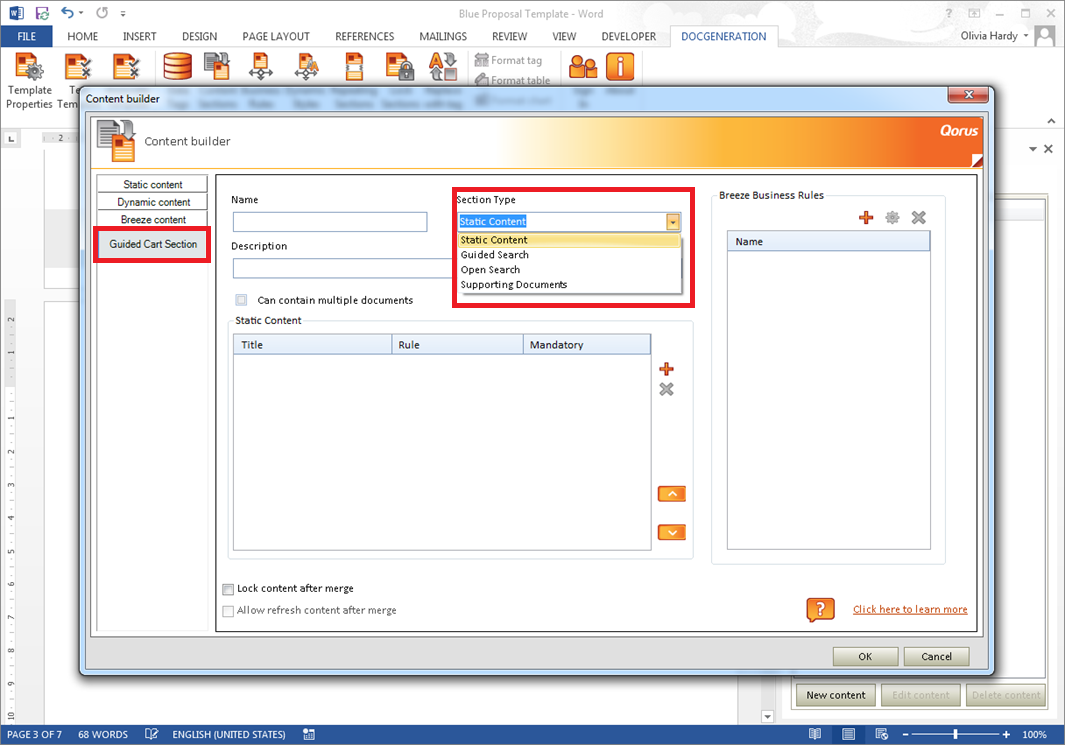Viewport: 1065px width, 745px height.
Task: Click the two-users sign-in ribbon icon
Action: 583,67
